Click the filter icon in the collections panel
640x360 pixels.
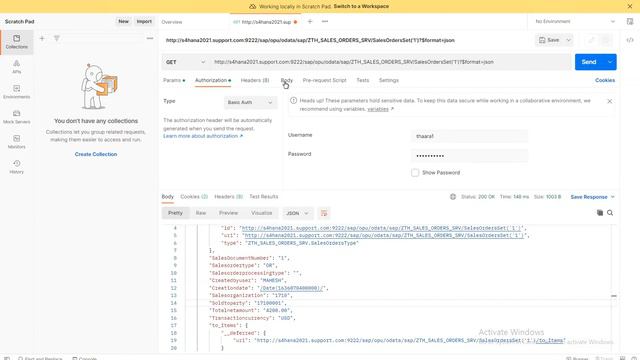(x=57, y=38)
